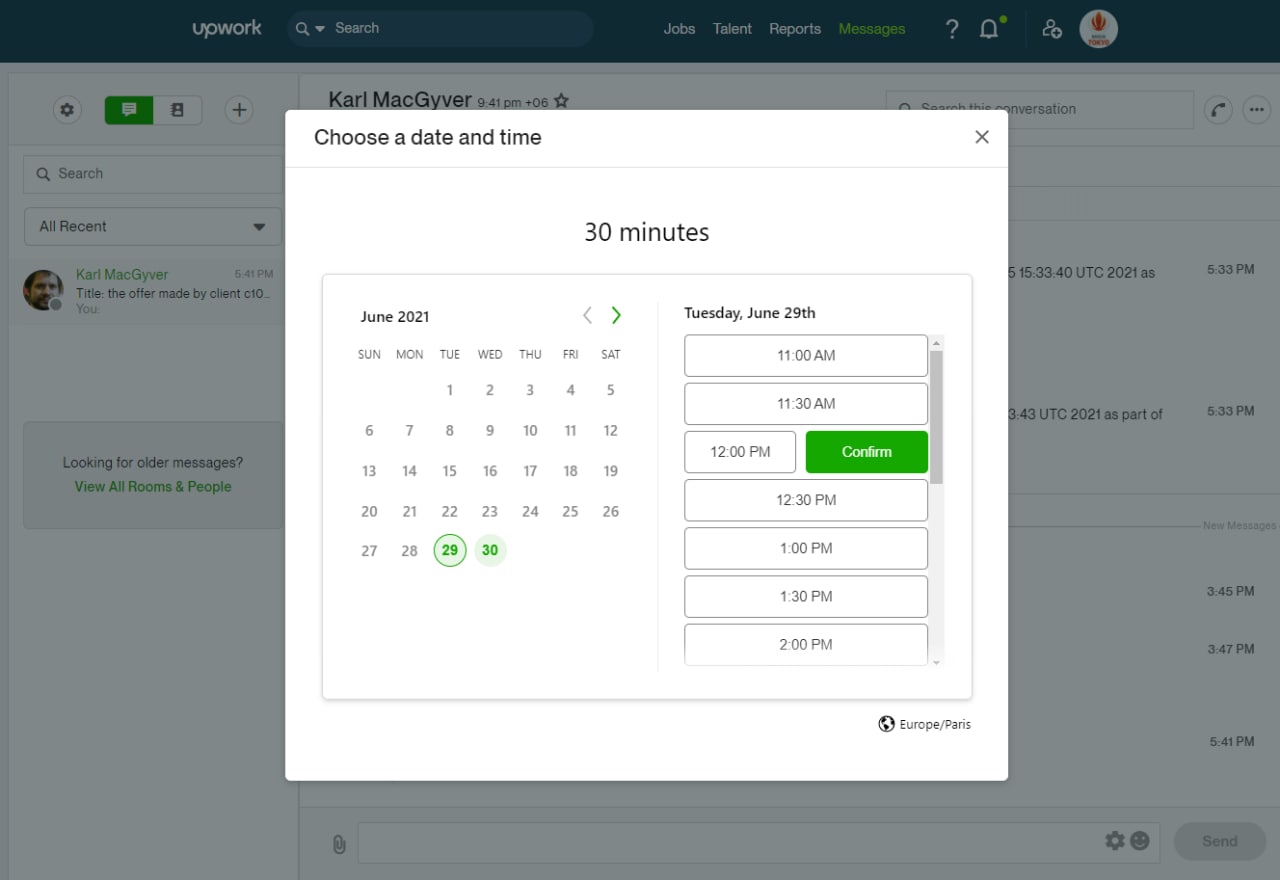Viewport: 1280px width, 880px height.
Task: Open View All Rooms & People link
Action: pyautogui.click(x=153, y=486)
